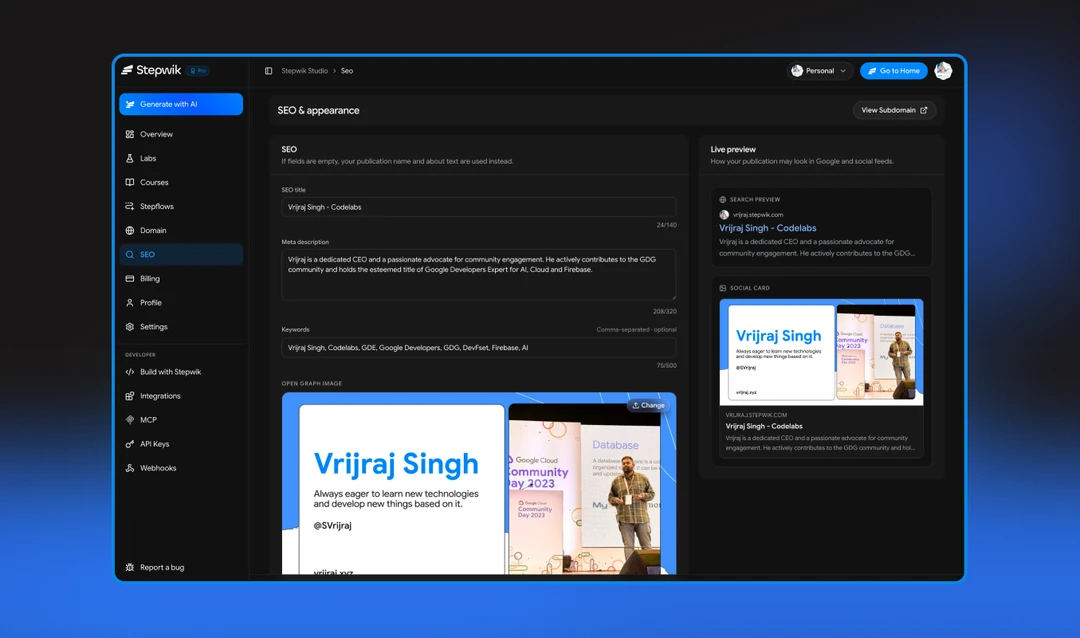Expand the Personal workspace dropdown
1080x638 pixels.
(820, 71)
